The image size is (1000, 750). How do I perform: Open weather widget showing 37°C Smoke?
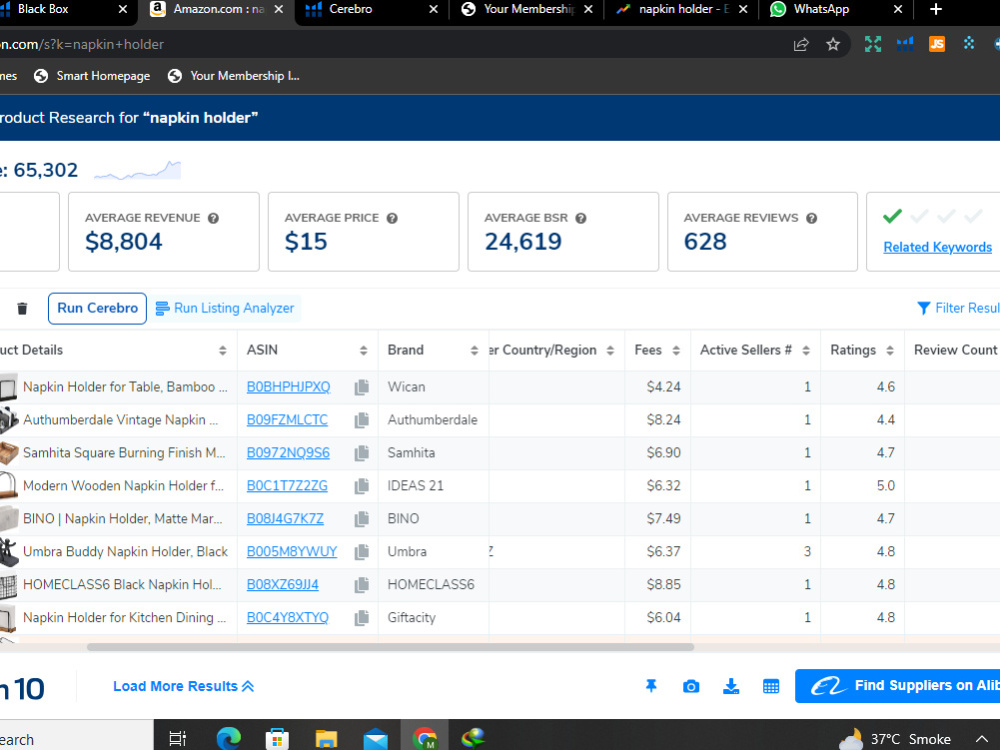pos(895,739)
